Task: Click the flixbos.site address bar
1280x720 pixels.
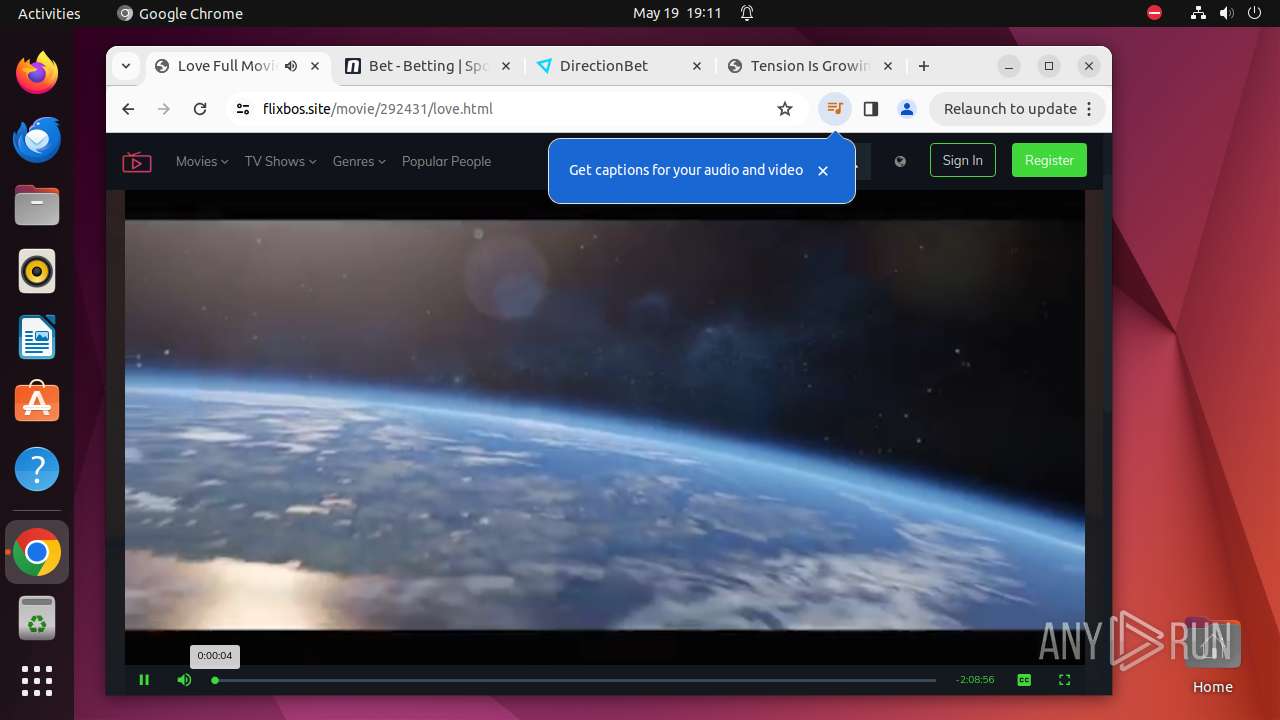Action: [x=515, y=109]
